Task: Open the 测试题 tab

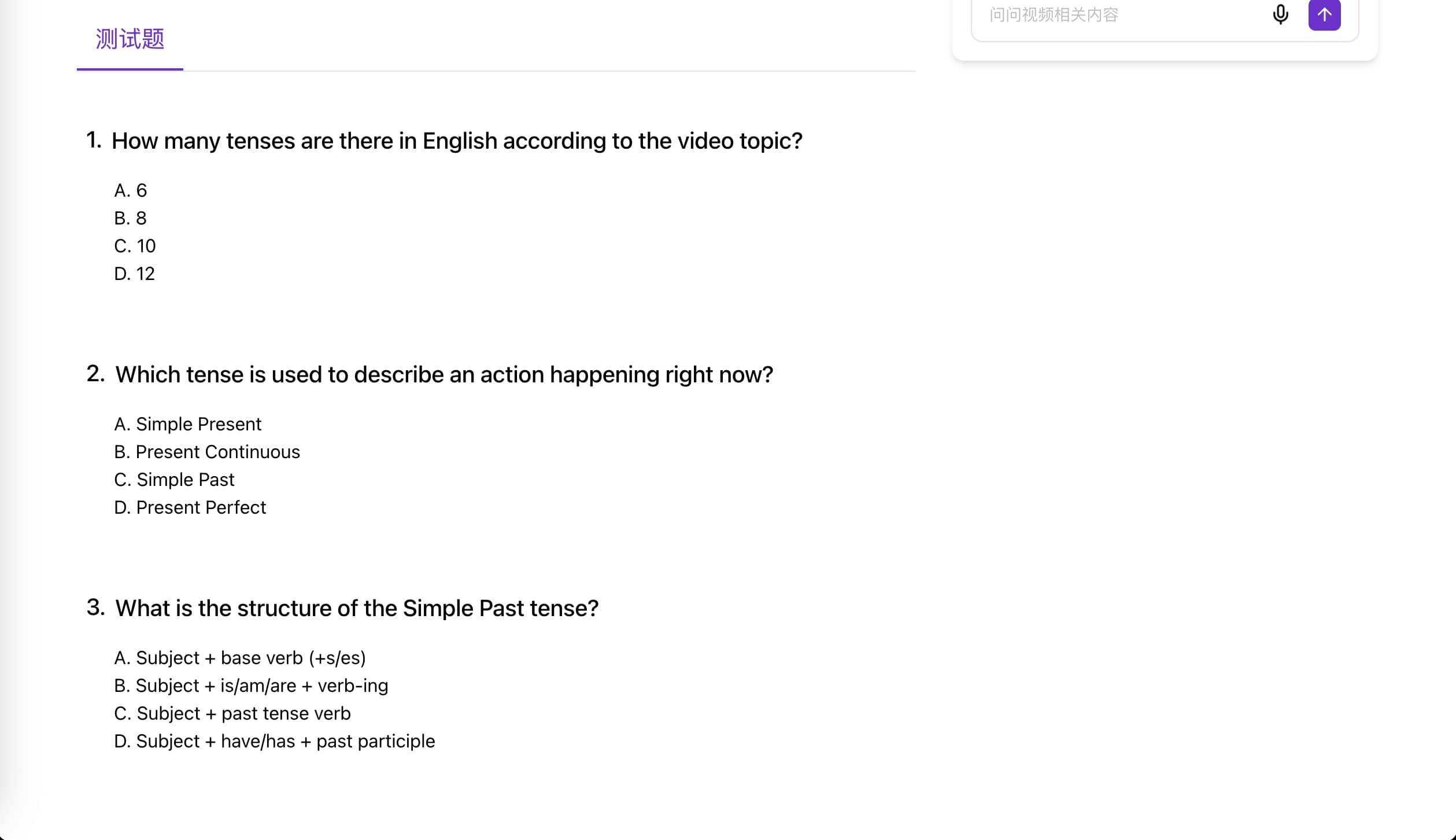Action: tap(130, 39)
